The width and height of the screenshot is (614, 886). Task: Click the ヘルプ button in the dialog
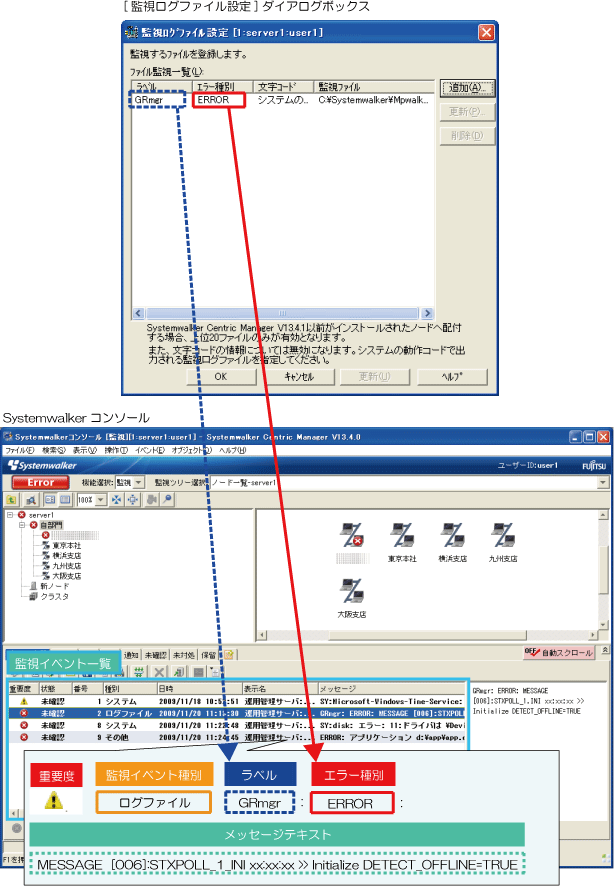(x=452, y=376)
